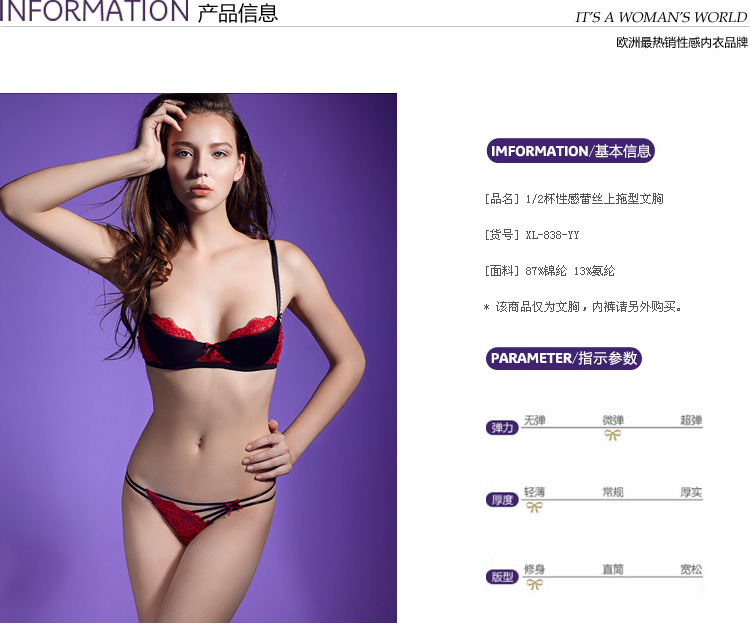Select the 直筒 fit label
Viewport: 750px width, 640px height.
[613, 569]
